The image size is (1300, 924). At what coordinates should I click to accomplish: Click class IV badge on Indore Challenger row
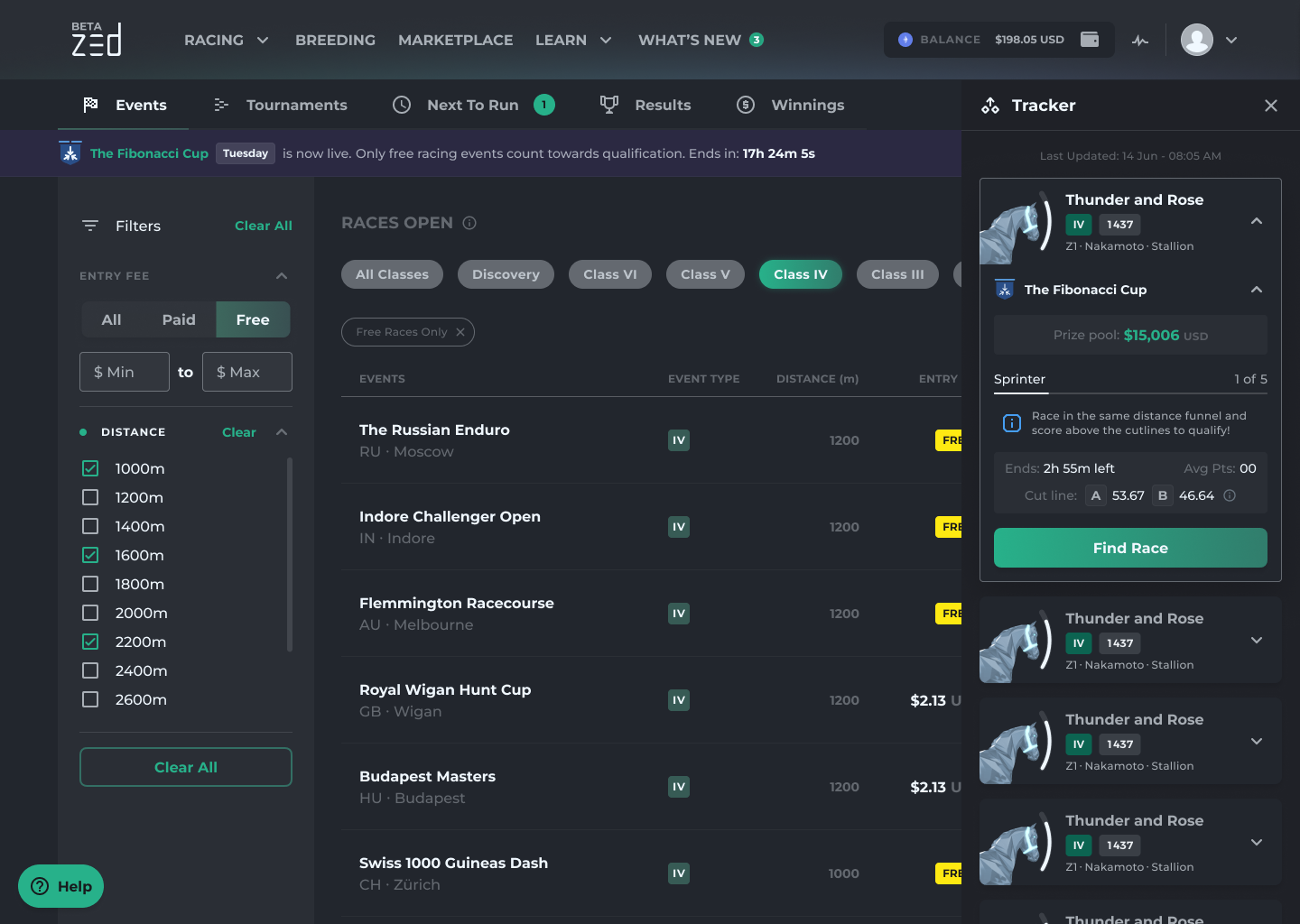pyautogui.click(x=679, y=527)
